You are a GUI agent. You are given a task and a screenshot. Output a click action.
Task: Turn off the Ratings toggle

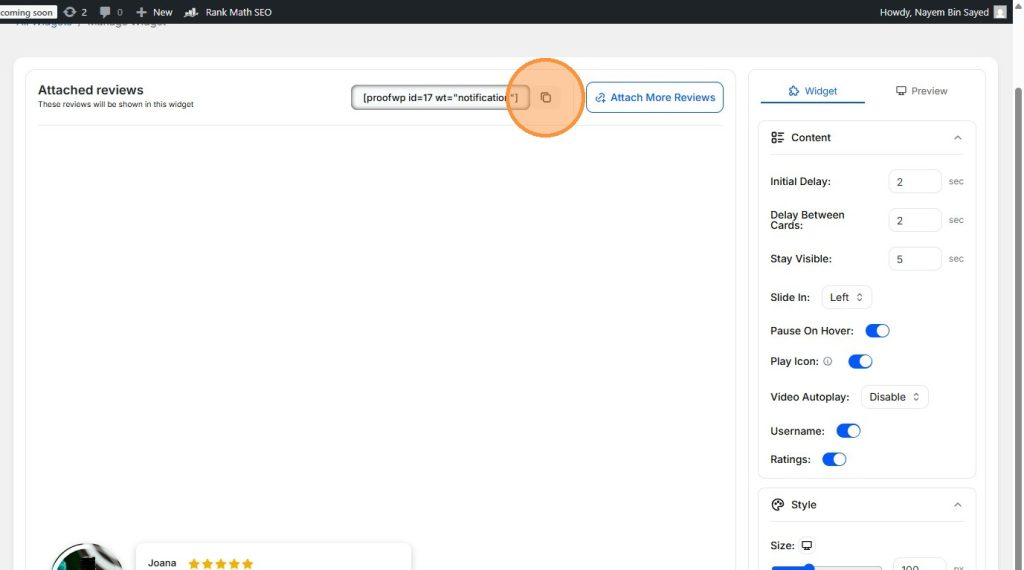(x=834, y=459)
